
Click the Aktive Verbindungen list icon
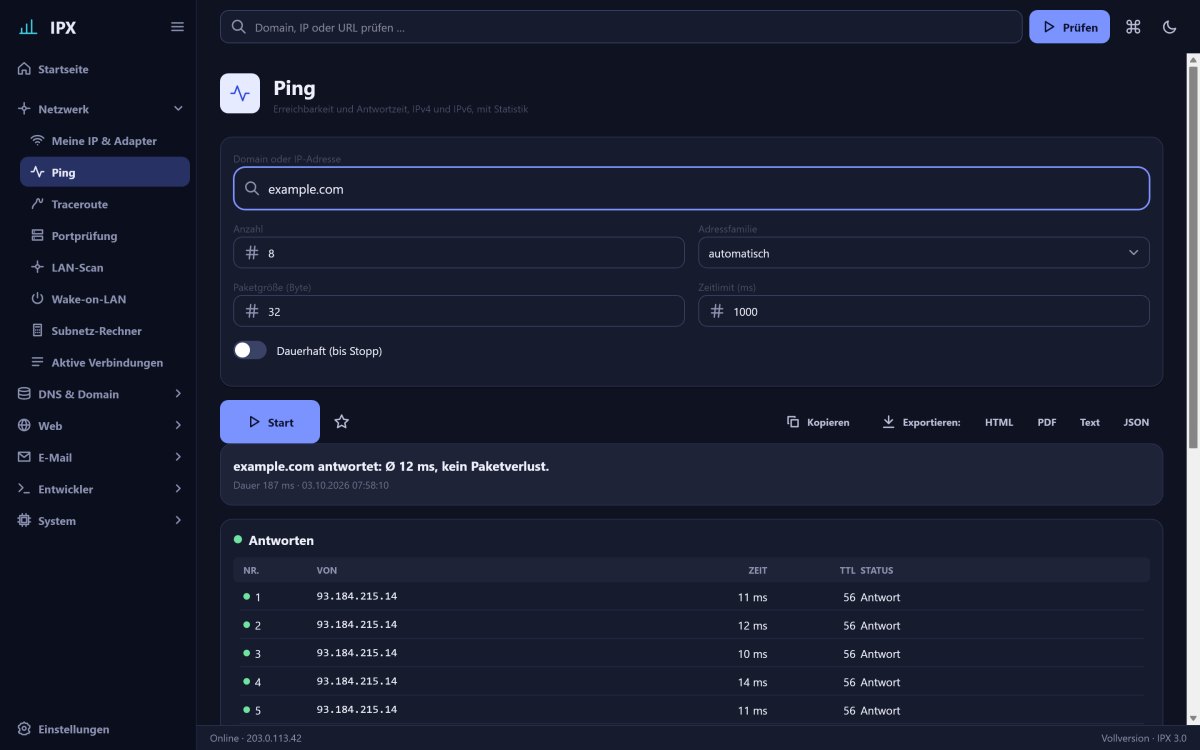[x=38, y=362]
